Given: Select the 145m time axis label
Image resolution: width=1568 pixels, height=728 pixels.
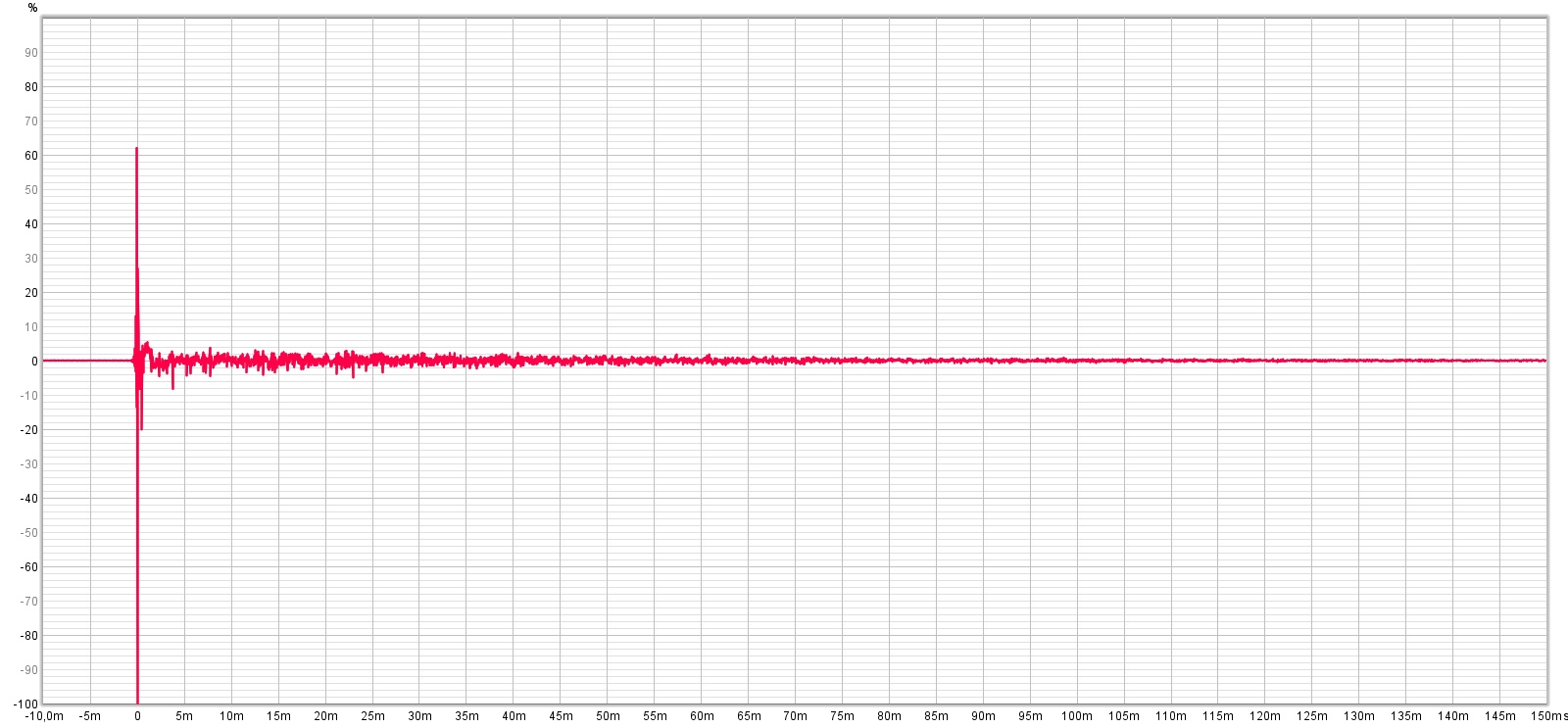Looking at the screenshot, I should coord(1499,716).
